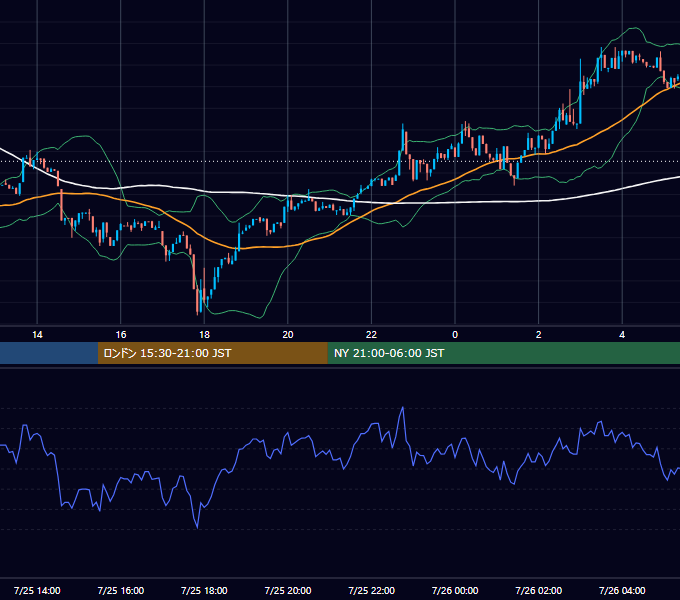Click the 7/25 22:00 date label
Image resolution: width=680 pixels, height=600 pixels.
[372, 590]
